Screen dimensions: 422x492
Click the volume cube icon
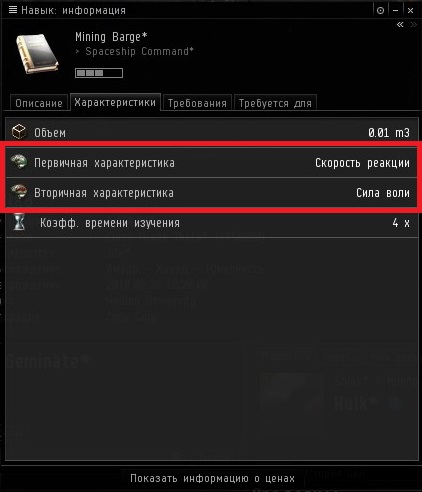pos(19,132)
